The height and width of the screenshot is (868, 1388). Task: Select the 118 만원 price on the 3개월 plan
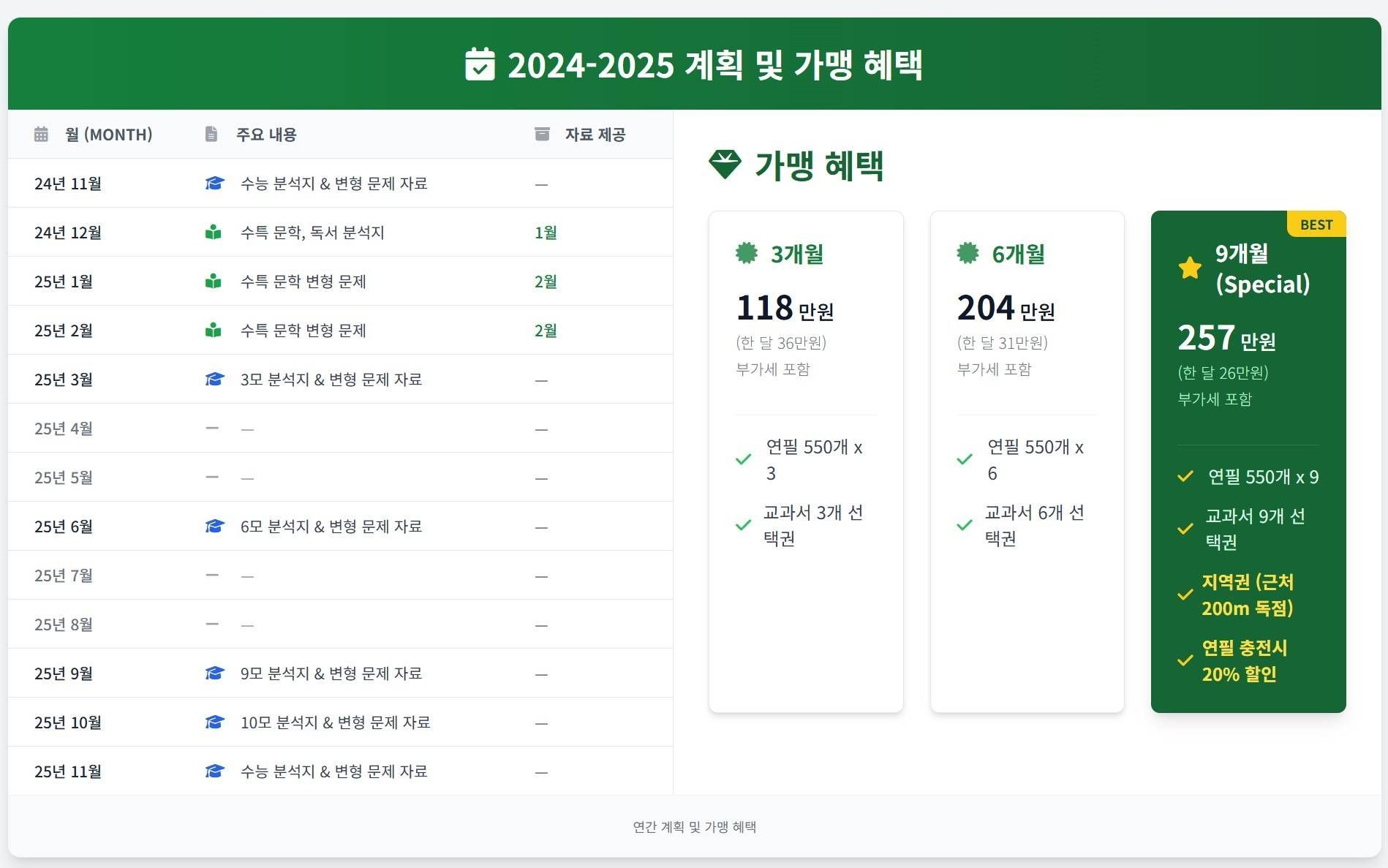tap(785, 309)
